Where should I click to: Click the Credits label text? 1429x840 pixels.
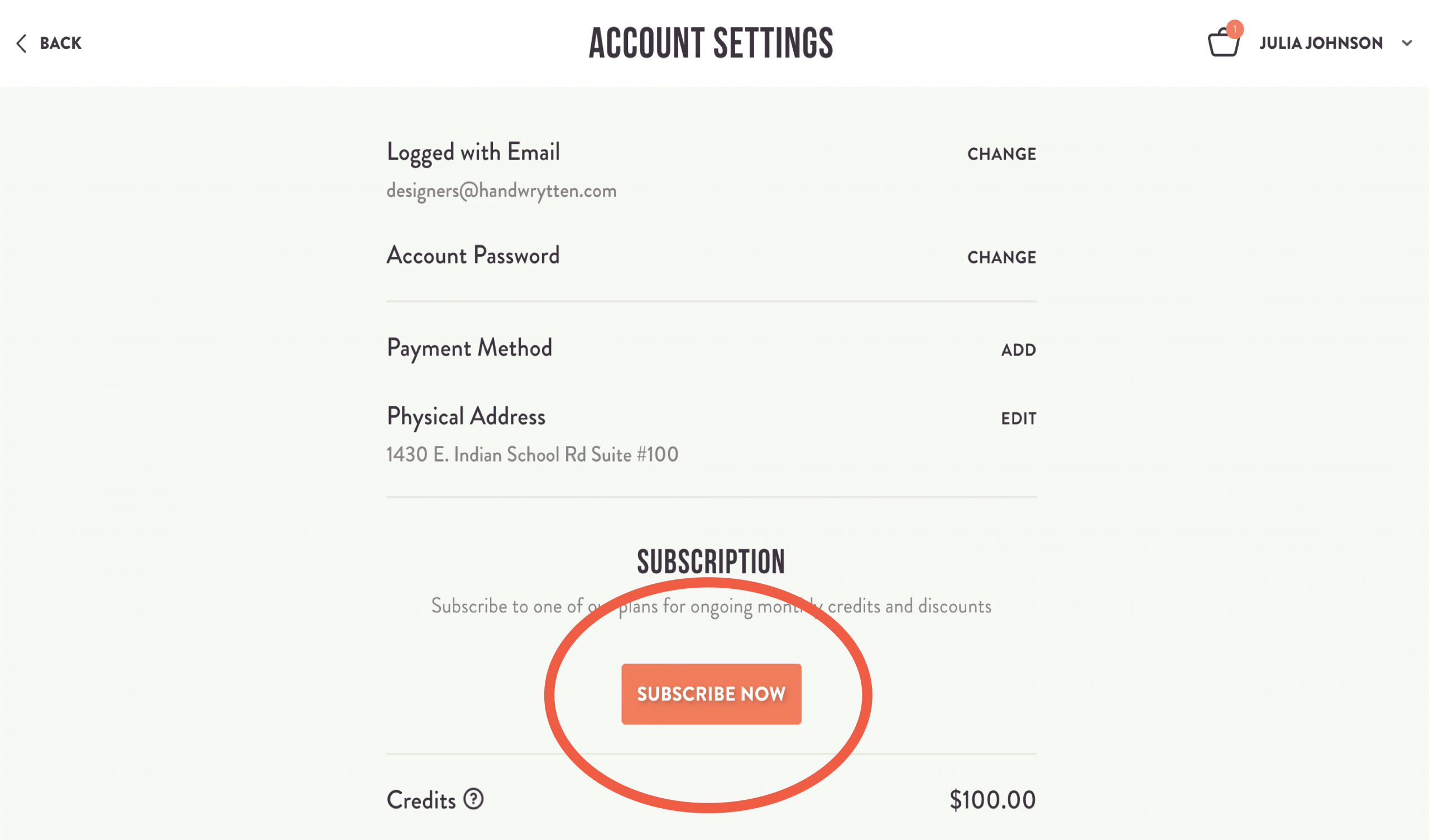pos(421,800)
